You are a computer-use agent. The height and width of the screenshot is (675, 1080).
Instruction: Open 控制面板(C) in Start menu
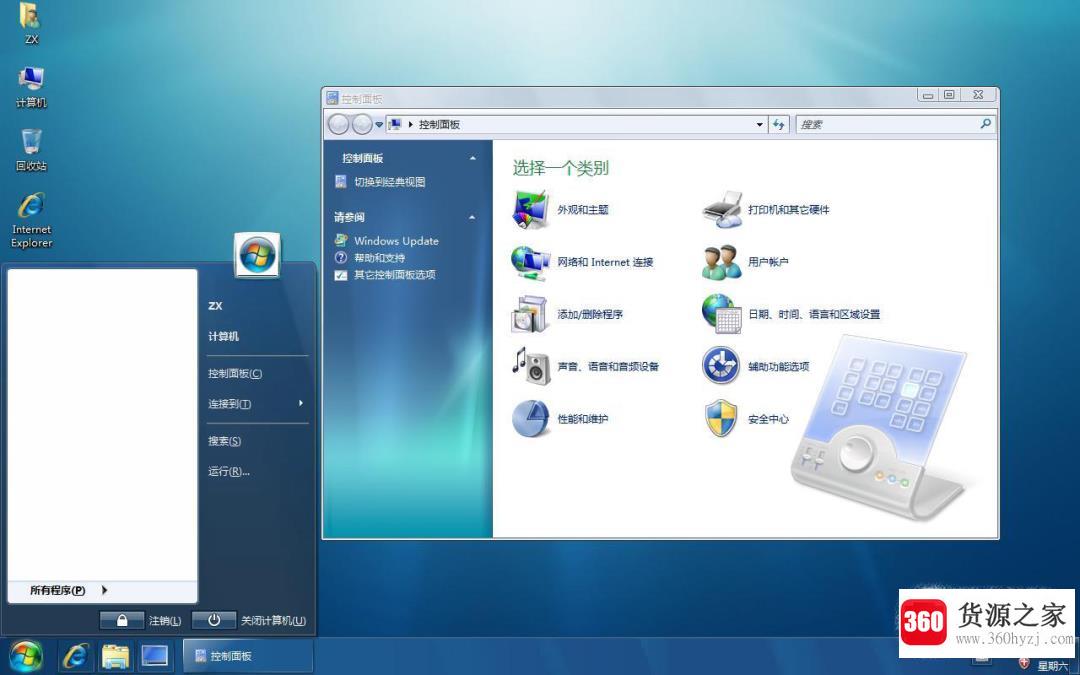(x=235, y=373)
